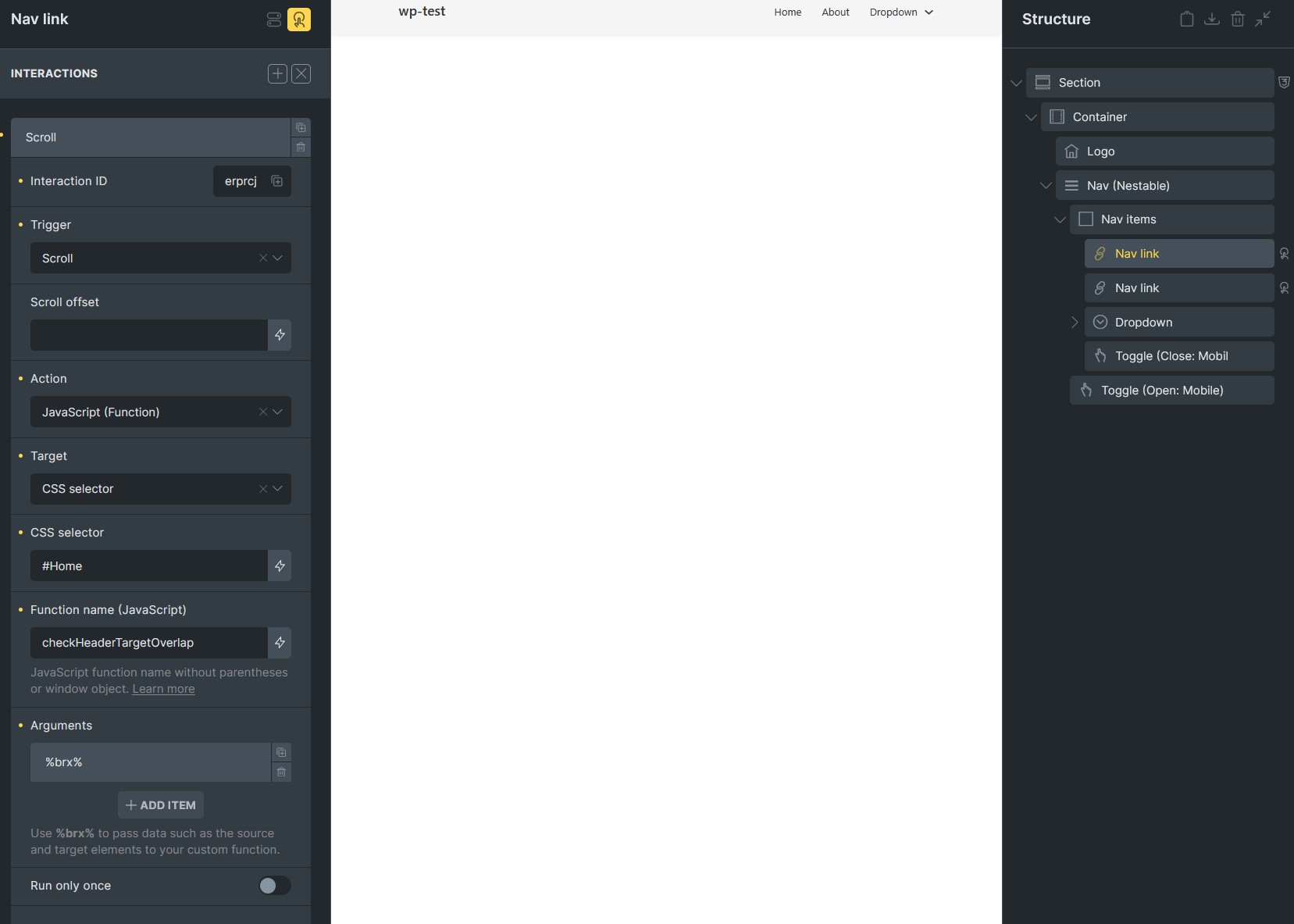This screenshot has width=1294, height=924.
Task: Click the About menu item in preview
Action: pyautogui.click(x=836, y=12)
